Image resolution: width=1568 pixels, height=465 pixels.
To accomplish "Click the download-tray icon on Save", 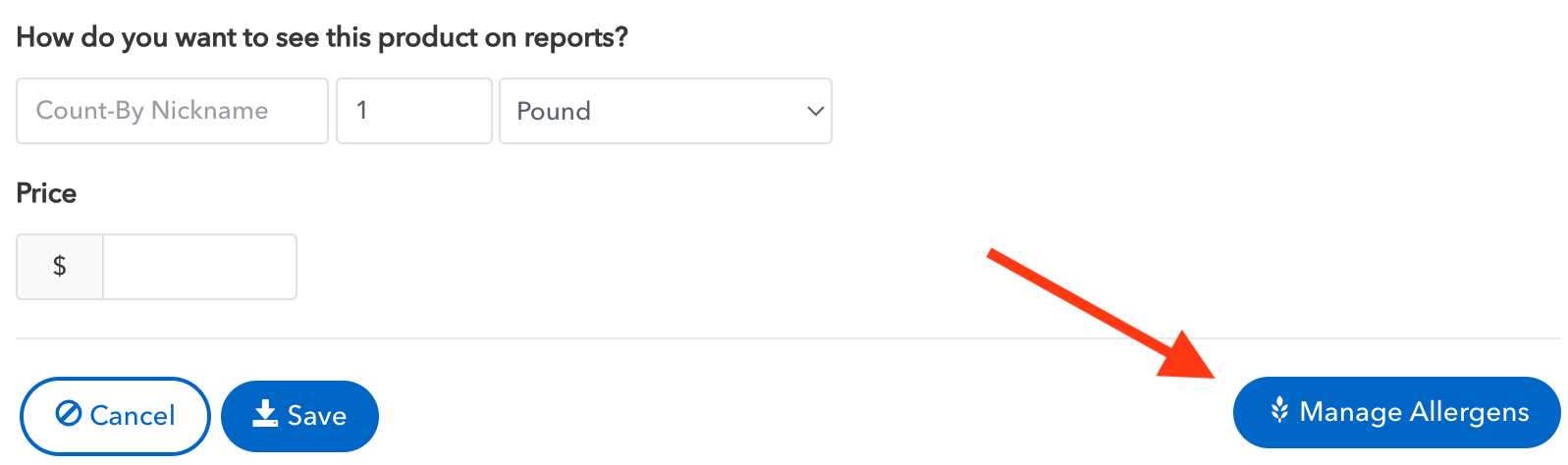I will coord(265,414).
